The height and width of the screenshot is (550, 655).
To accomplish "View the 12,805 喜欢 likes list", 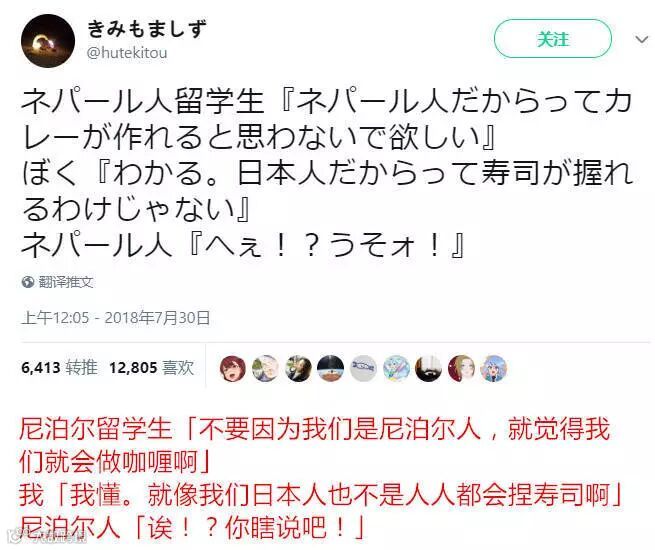I will click(152, 368).
